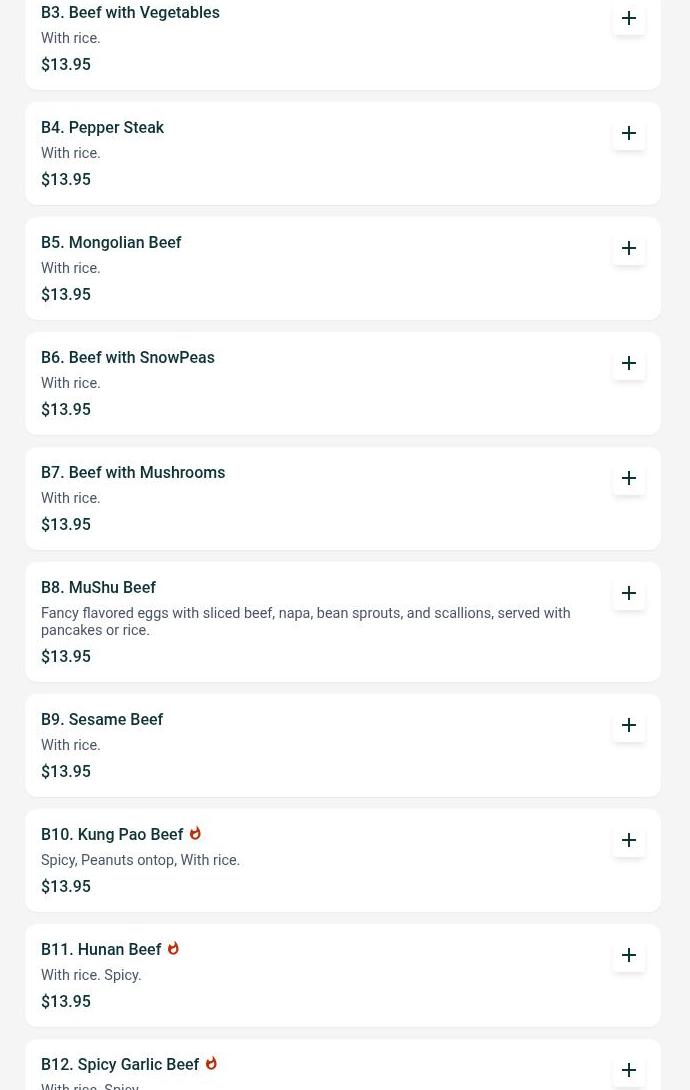This screenshot has height=1090, width=690.
Task: Click the spicy flame icon beside Kung Pao Beef
Action: (195, 834)
